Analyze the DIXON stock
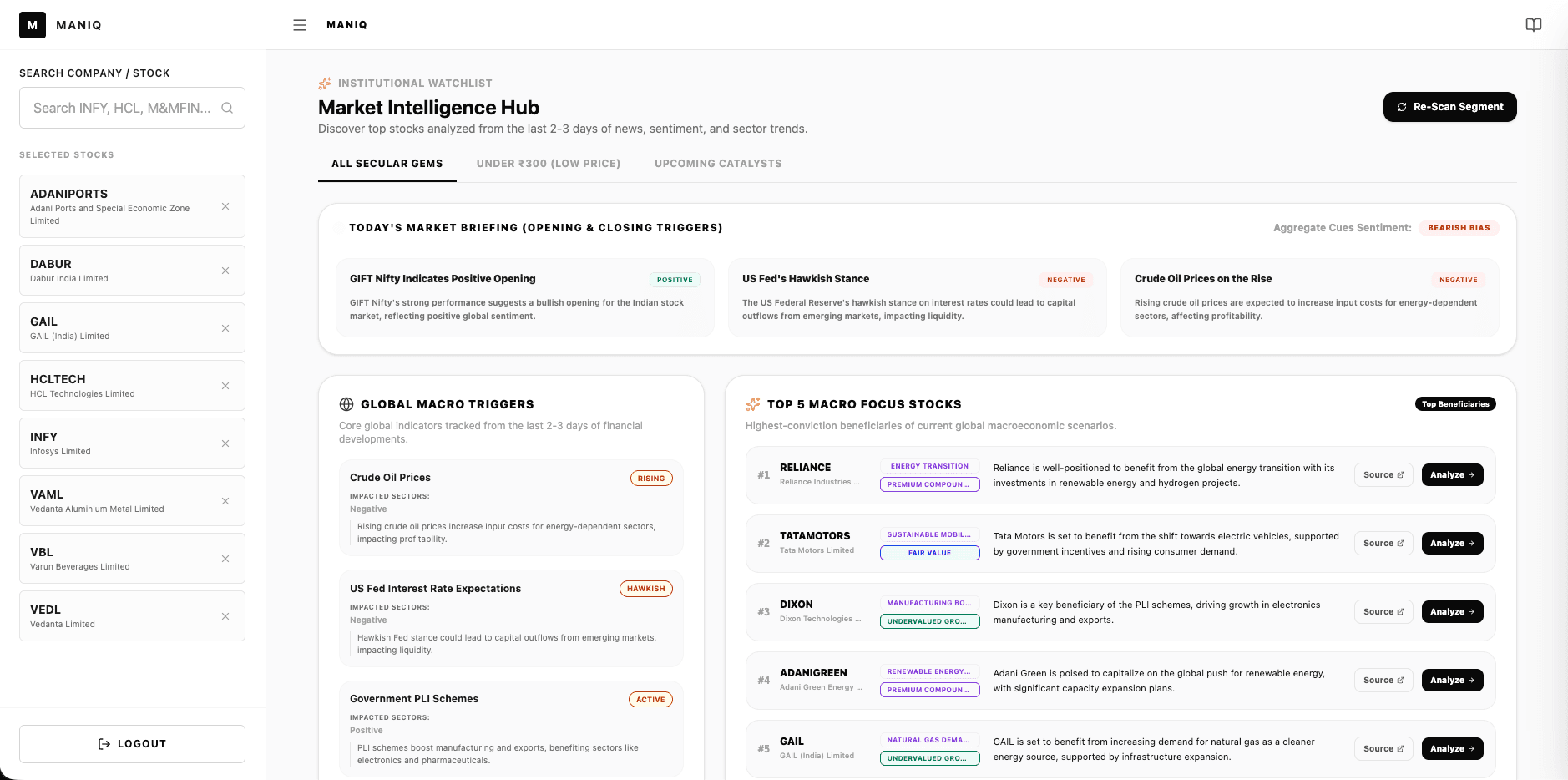 coord(1453,612)
